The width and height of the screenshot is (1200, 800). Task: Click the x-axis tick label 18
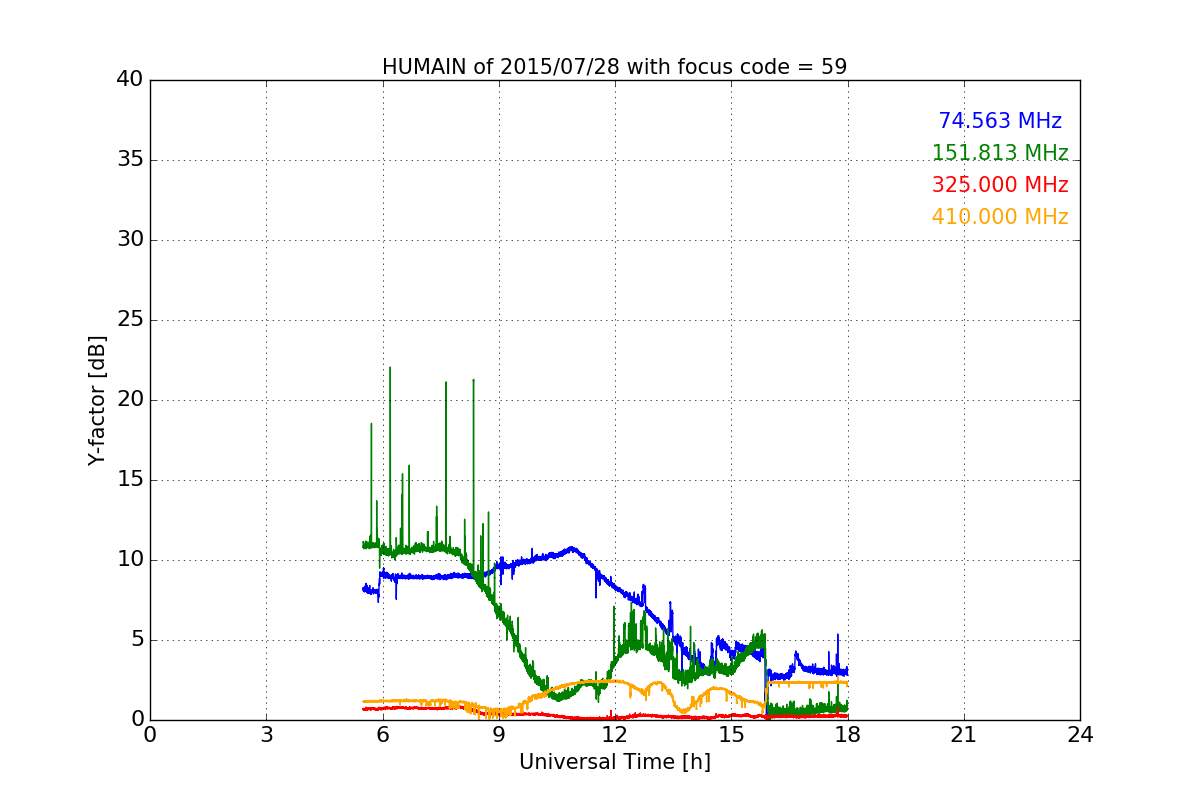point(847,735)
